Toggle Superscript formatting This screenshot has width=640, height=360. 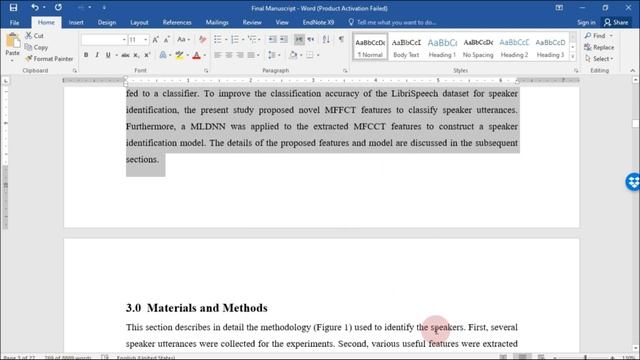pyautogui.click(x=147, y=55)
